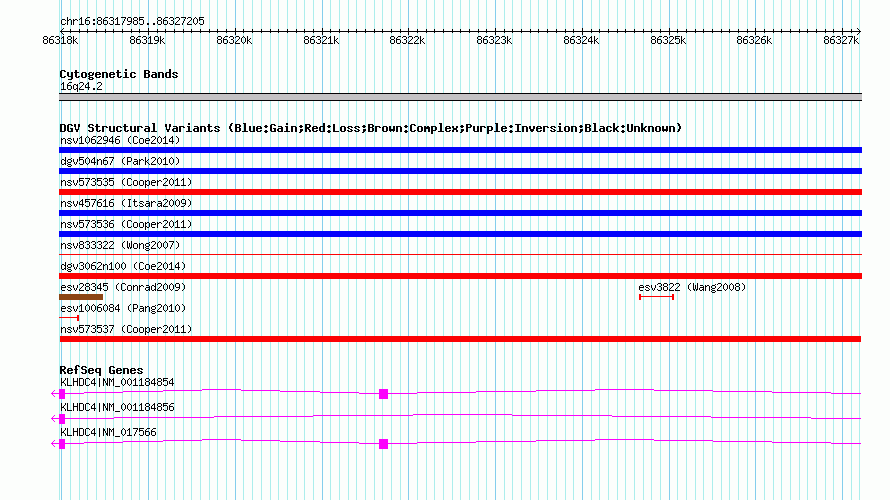This screenshot has width=890, height=500.
Task: Click the middle exon box of KLHDC4|NM_001184854
Action: click(384, 394)
